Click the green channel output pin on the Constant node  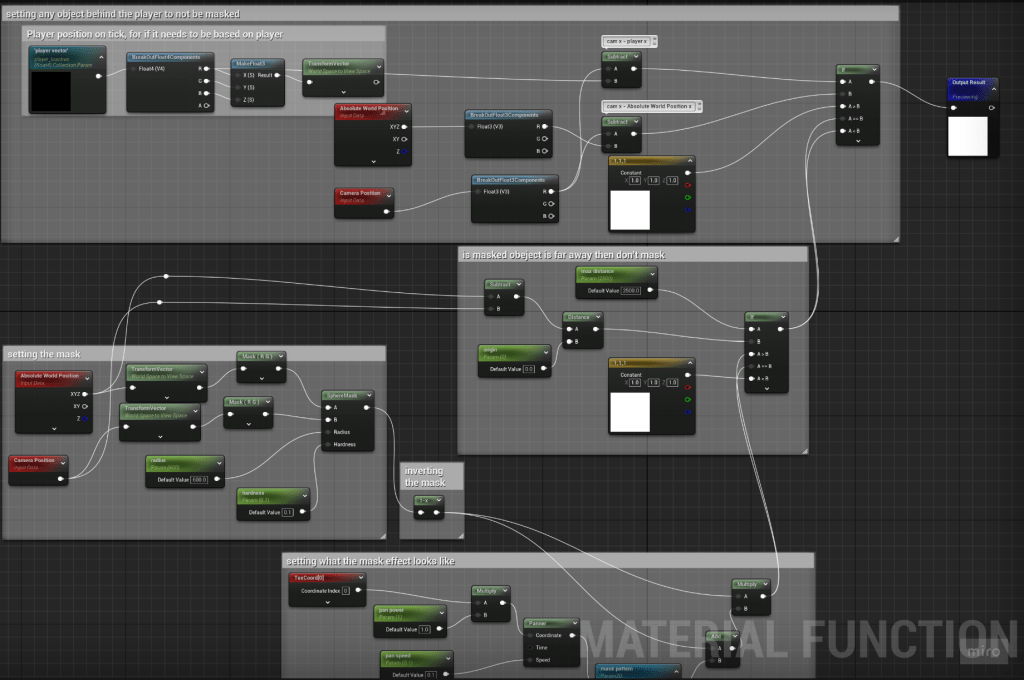click(x=688, y=197)
